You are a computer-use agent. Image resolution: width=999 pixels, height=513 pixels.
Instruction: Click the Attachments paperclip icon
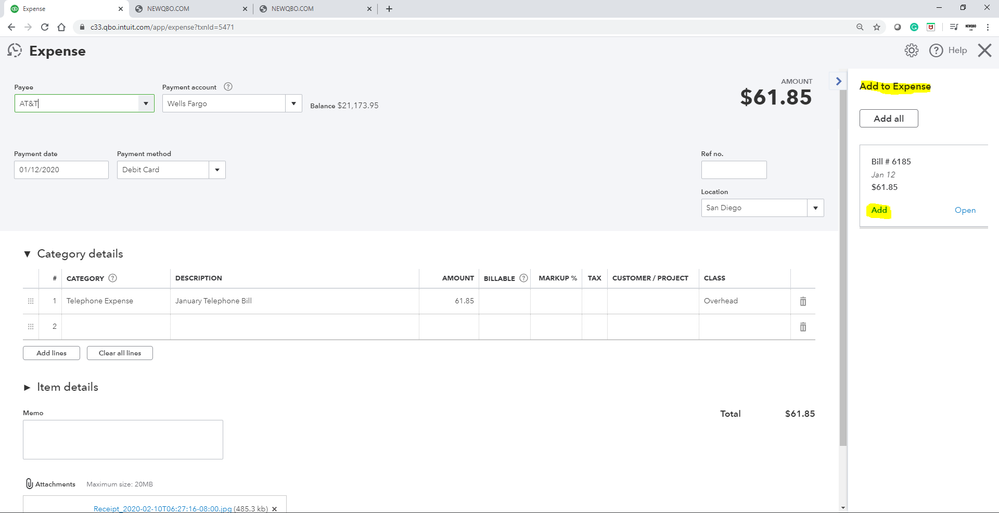click(29, 484)
